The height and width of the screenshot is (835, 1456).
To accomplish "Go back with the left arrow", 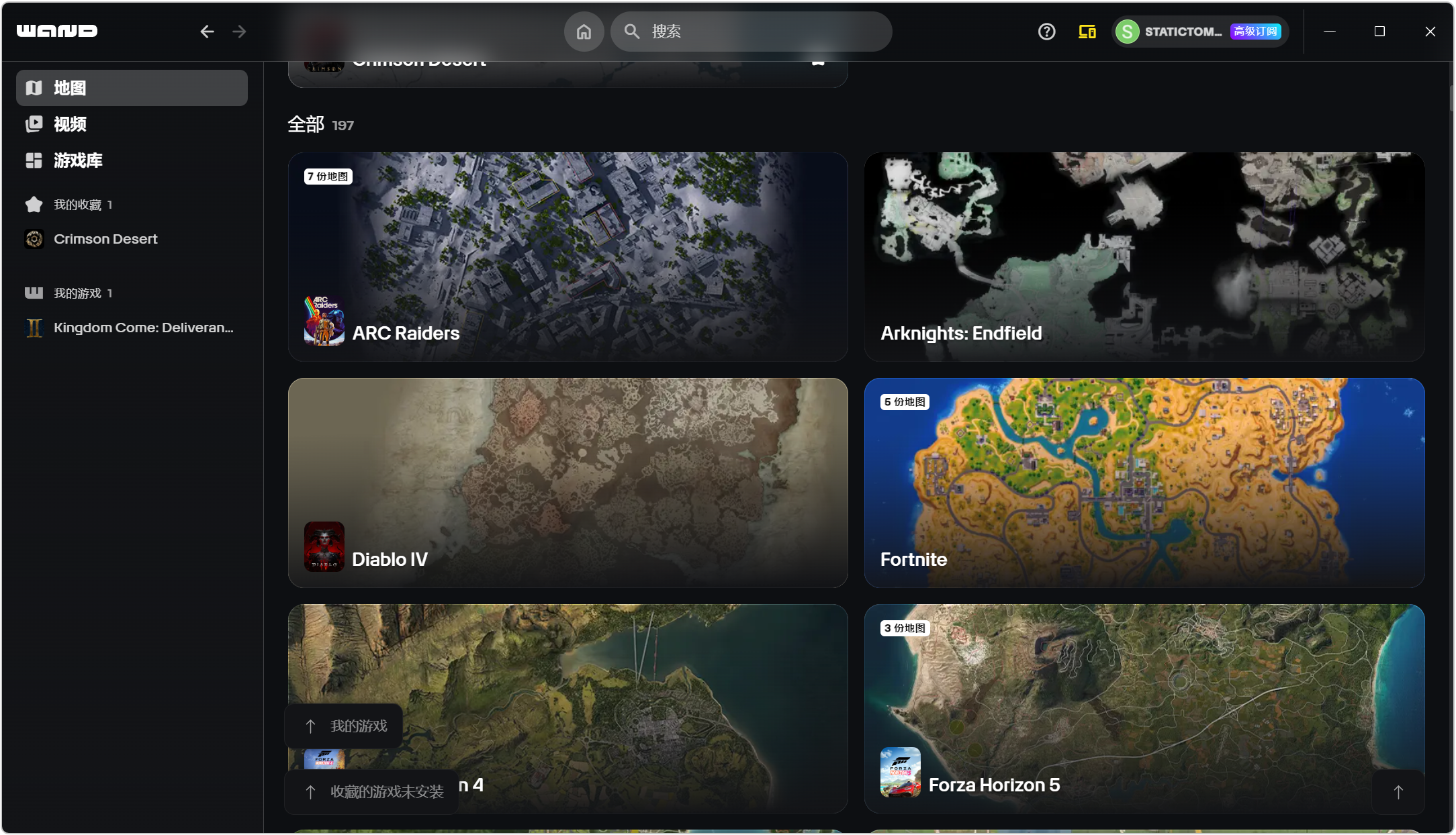I will 207,32.
